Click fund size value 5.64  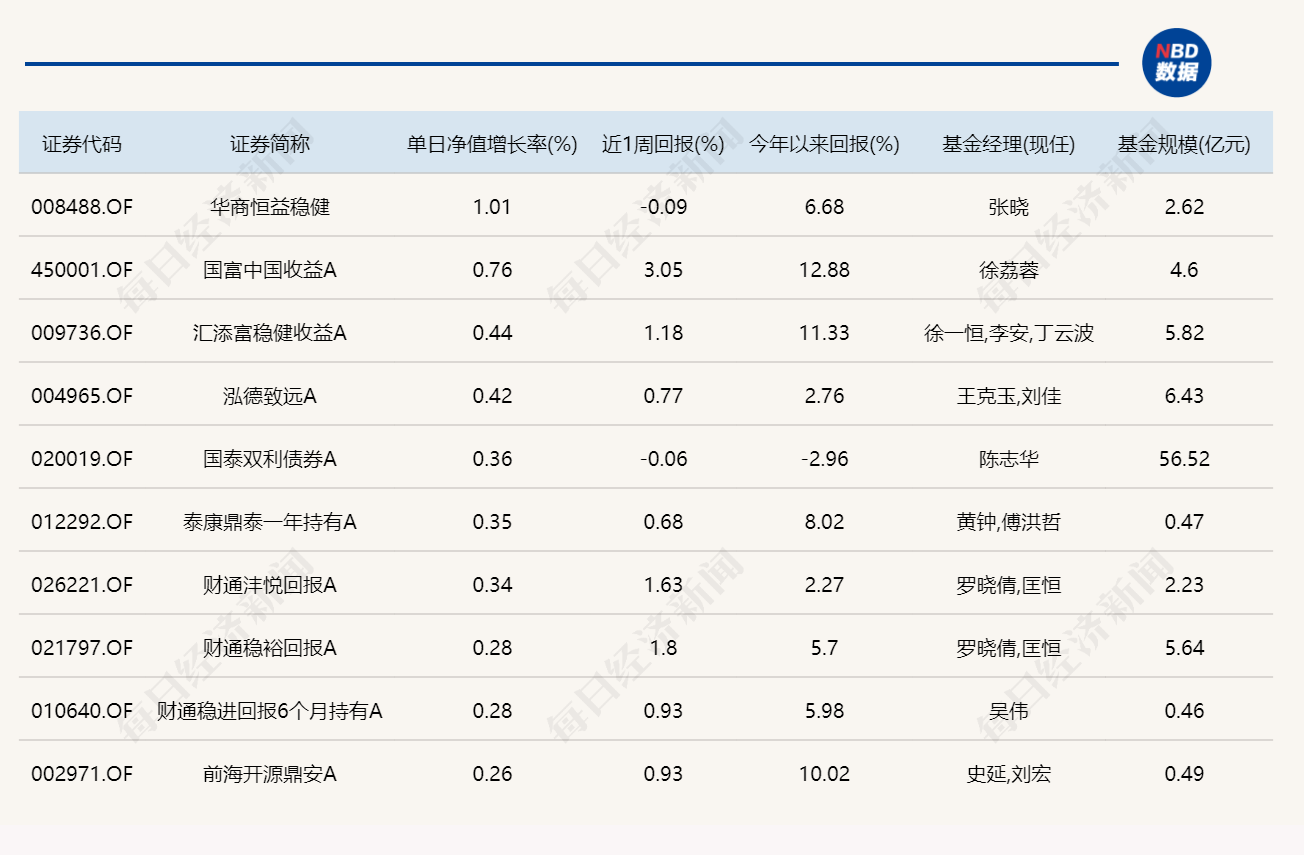tap(1184, 648)
